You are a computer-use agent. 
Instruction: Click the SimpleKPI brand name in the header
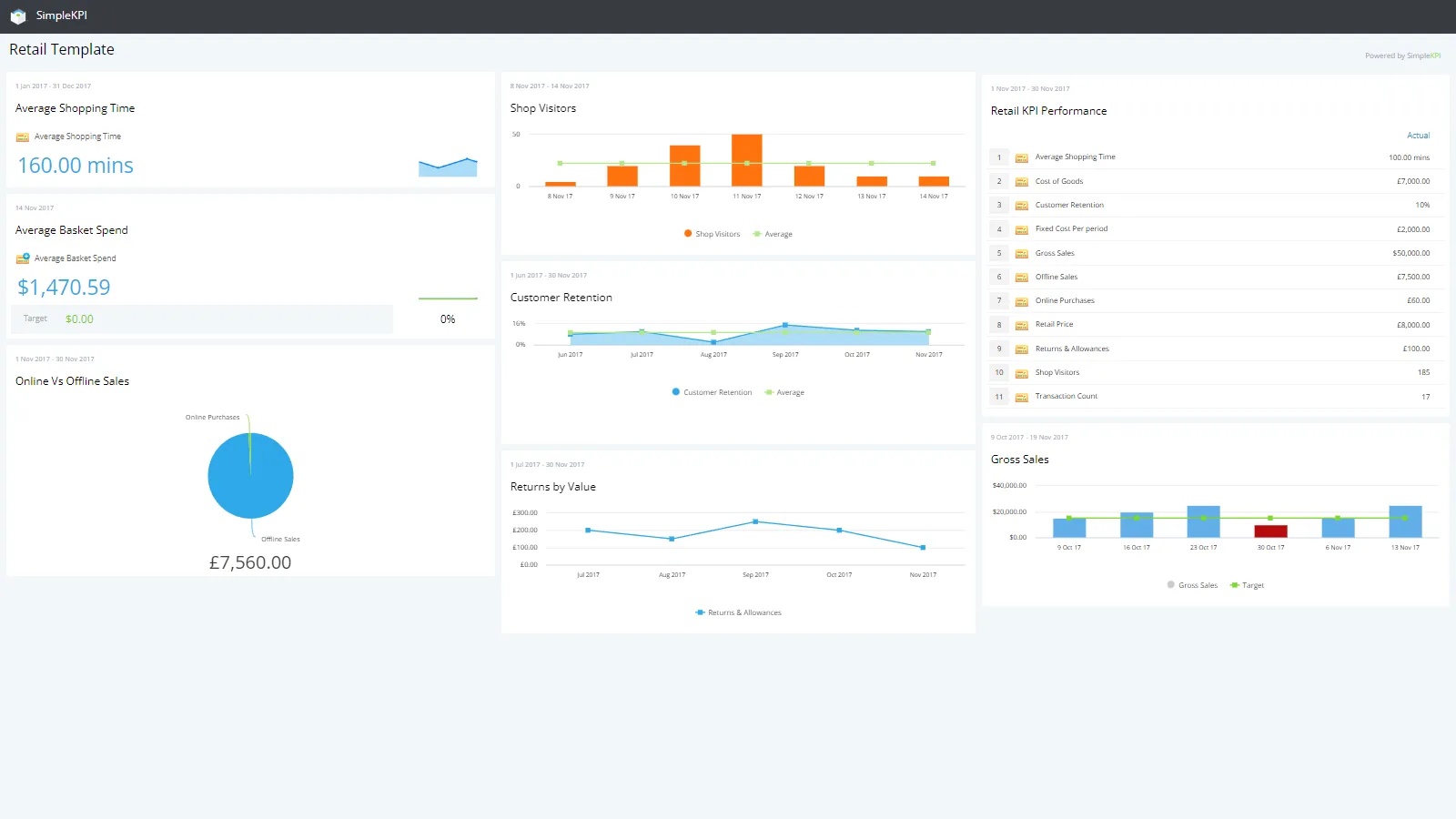(62, 15)
